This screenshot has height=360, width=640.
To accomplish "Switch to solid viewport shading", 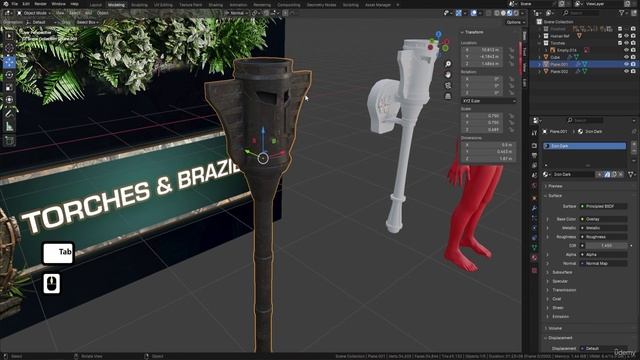I will pyautogui.click(x=503, y=13).
